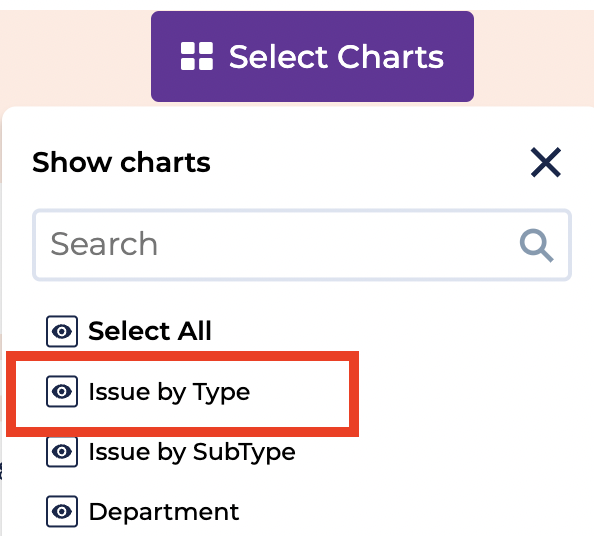This screenshot has height=536, width=594.
Task: Open the Select Charts button
Action: pos(312,56)
